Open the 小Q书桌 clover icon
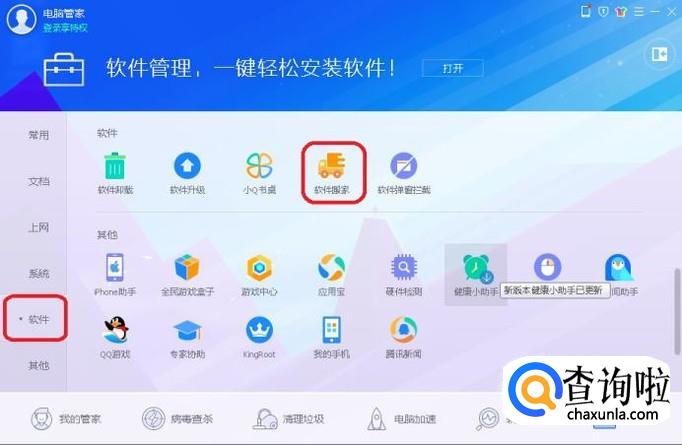The height and width of the screenshot is (445, 682). point(259,166)
